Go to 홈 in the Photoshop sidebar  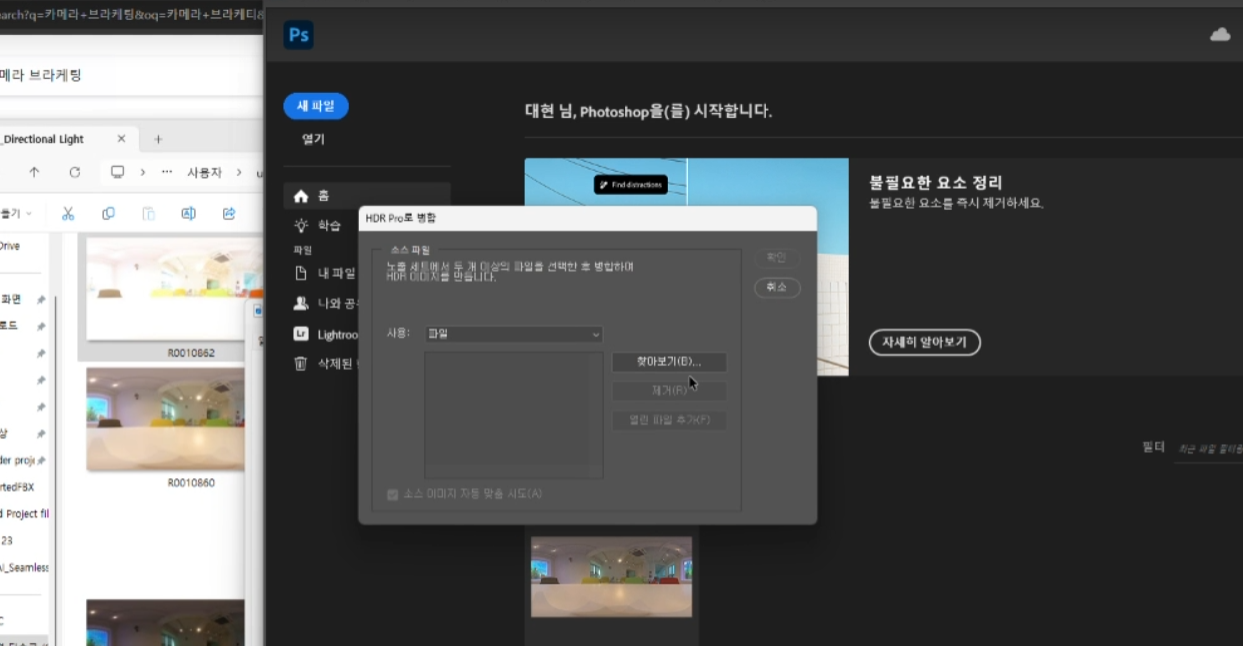coord(366,196)
